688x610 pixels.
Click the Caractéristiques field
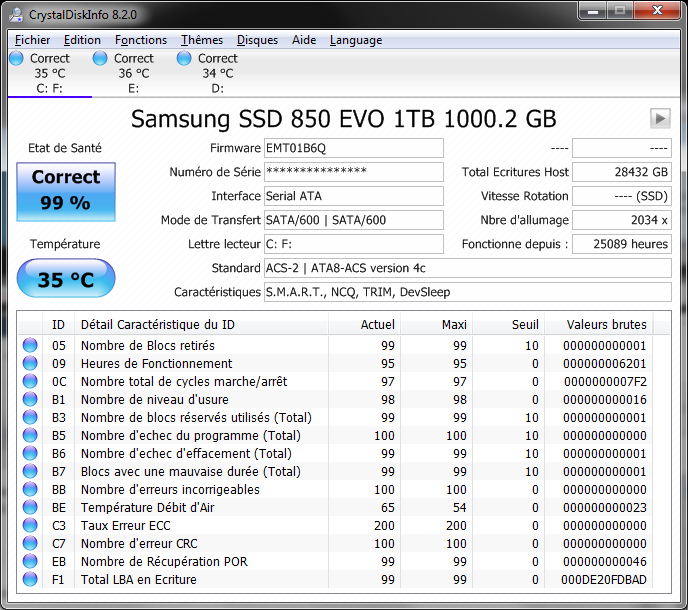468,292
